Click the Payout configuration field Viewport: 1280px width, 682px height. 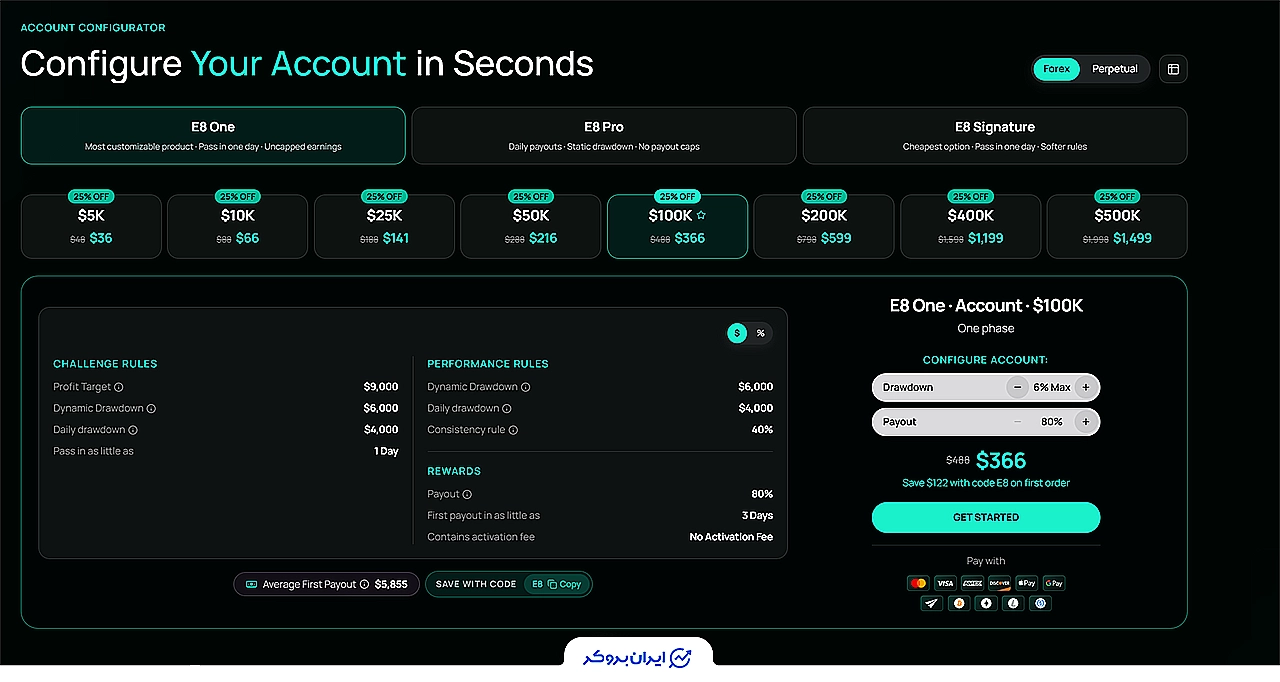point(986,422)
